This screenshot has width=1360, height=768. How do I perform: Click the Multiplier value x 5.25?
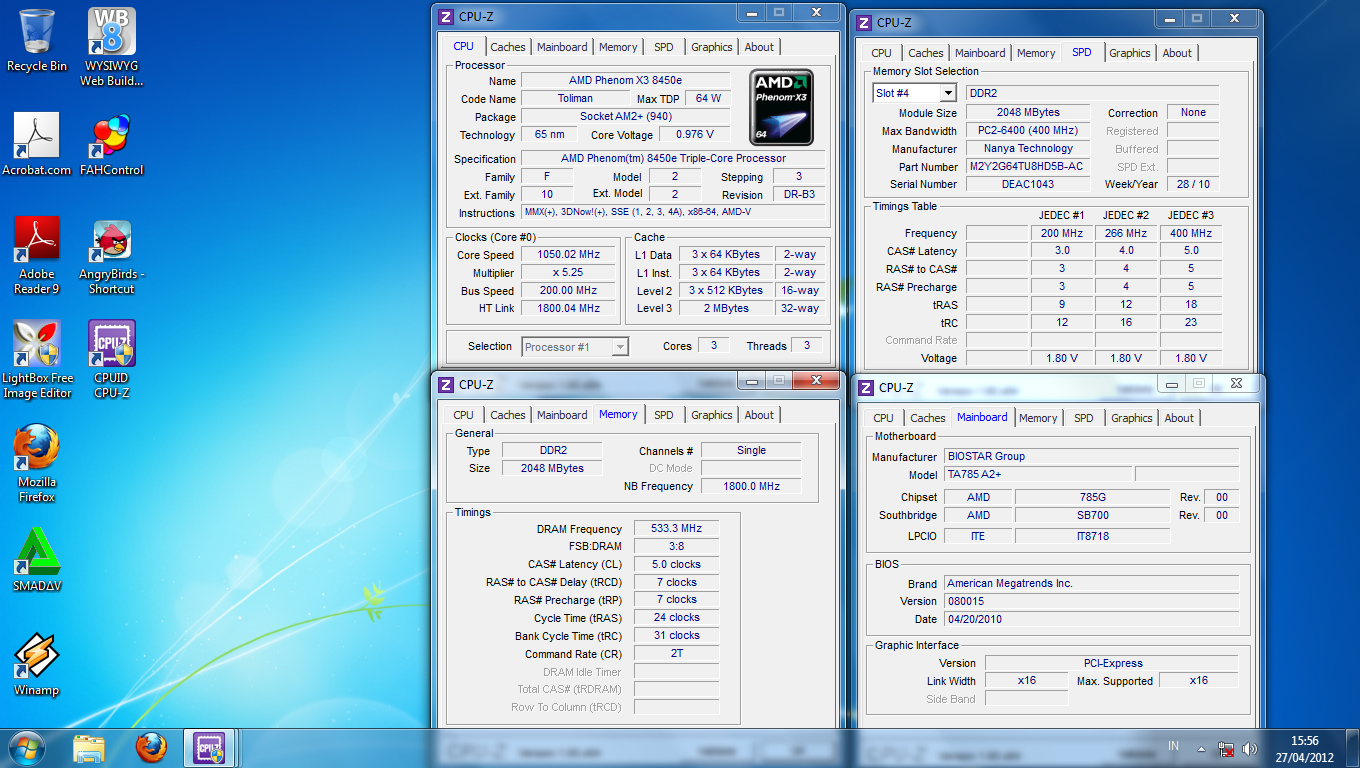tap(570, 272)
